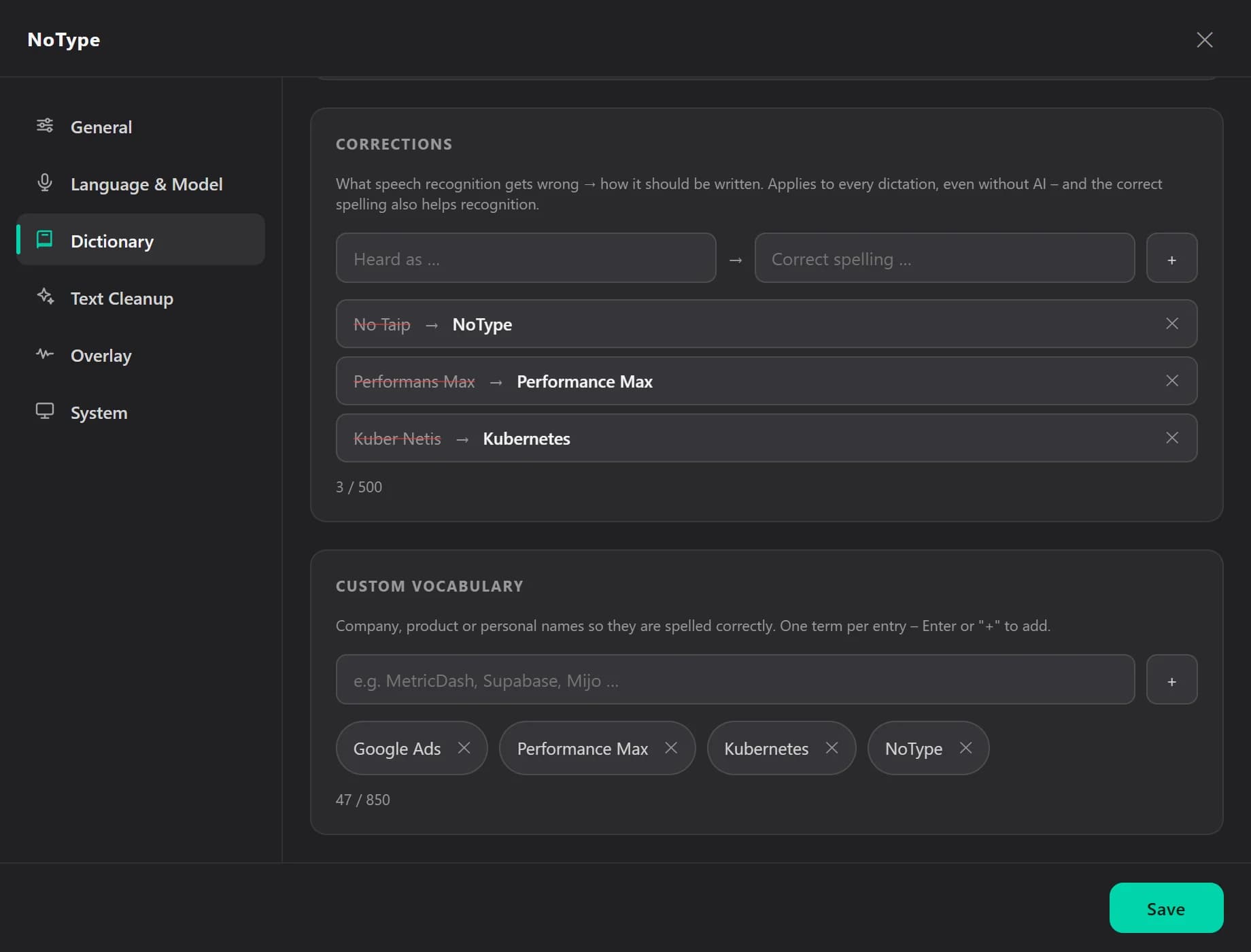1251x952 pixels.
Task: Remove the Performance Max vocabulary chip
Action: [x=671, y=748]
